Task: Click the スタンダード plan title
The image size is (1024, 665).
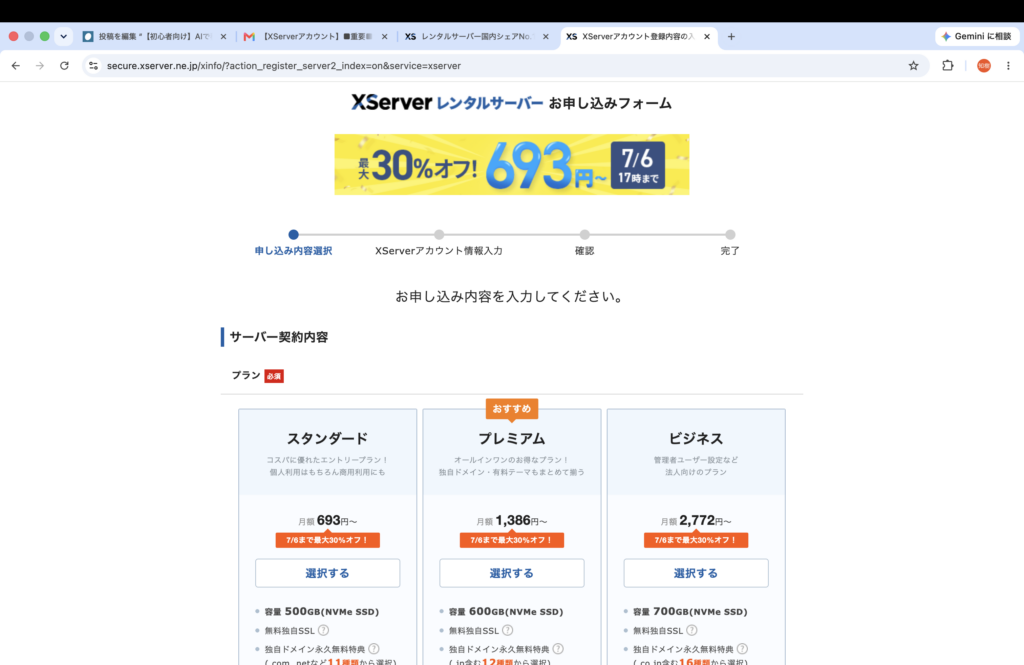Action: 327,438
